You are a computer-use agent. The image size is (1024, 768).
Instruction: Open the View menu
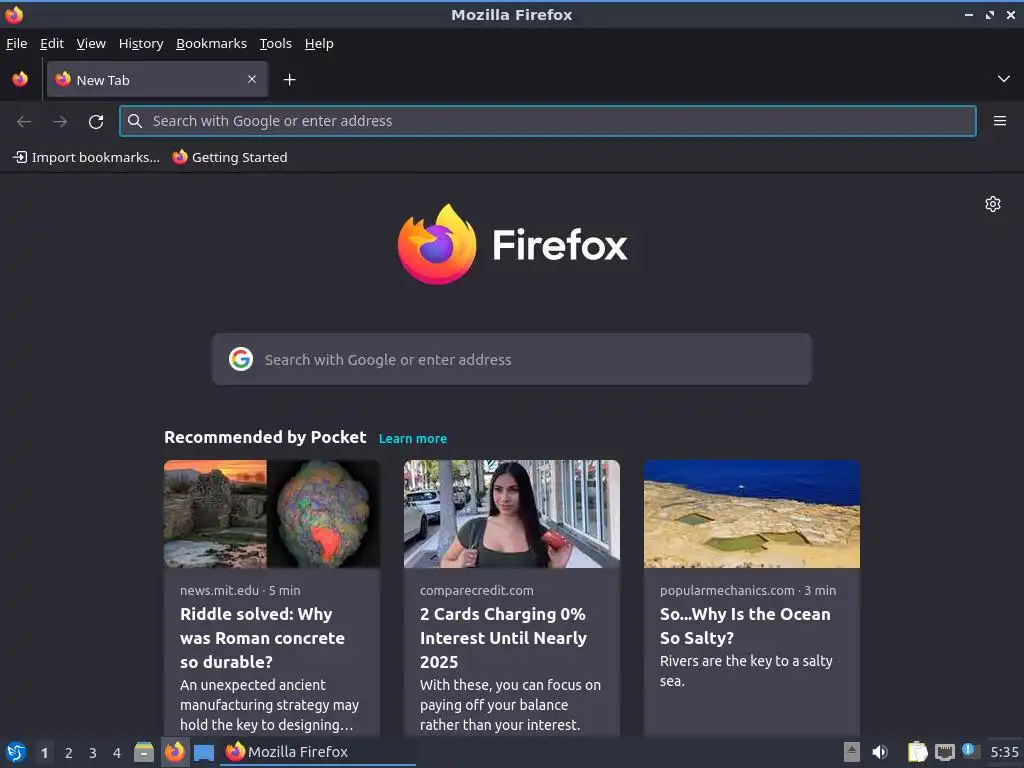pos(91,43)
